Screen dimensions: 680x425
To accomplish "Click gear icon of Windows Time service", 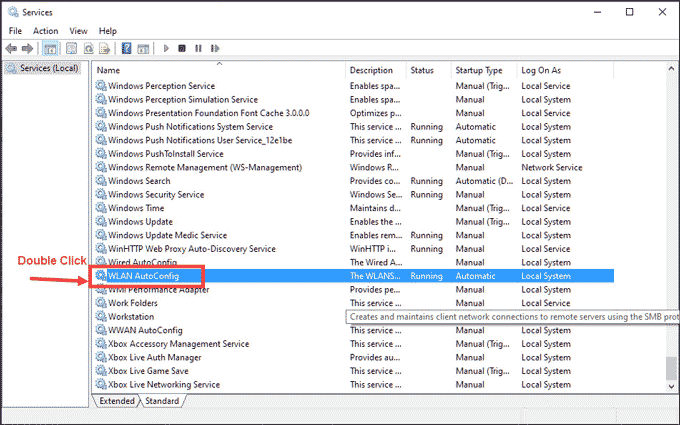I will 101,208.
